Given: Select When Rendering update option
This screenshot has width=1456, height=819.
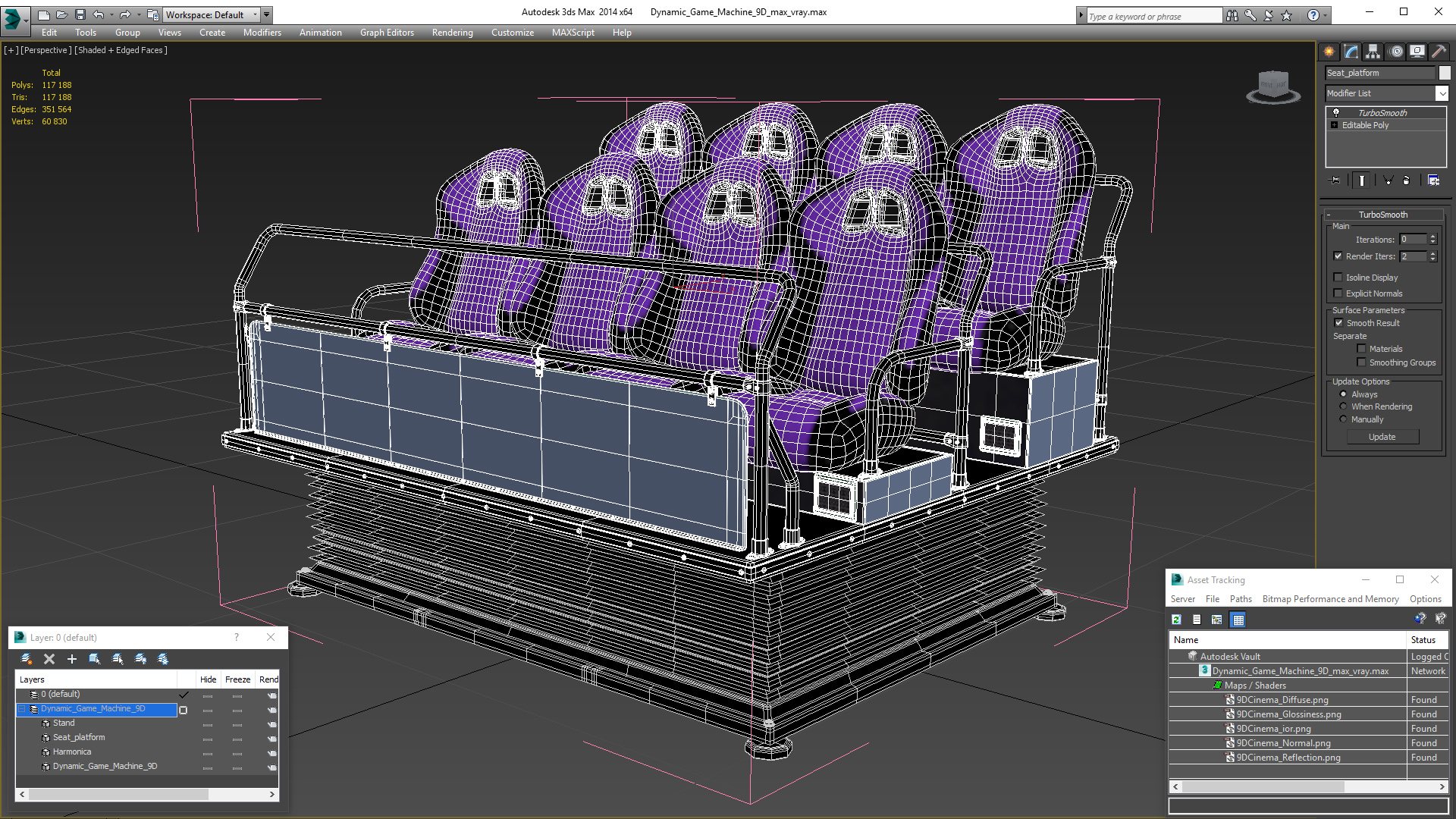Looking at the screenshot, I should click(1343, 406).
